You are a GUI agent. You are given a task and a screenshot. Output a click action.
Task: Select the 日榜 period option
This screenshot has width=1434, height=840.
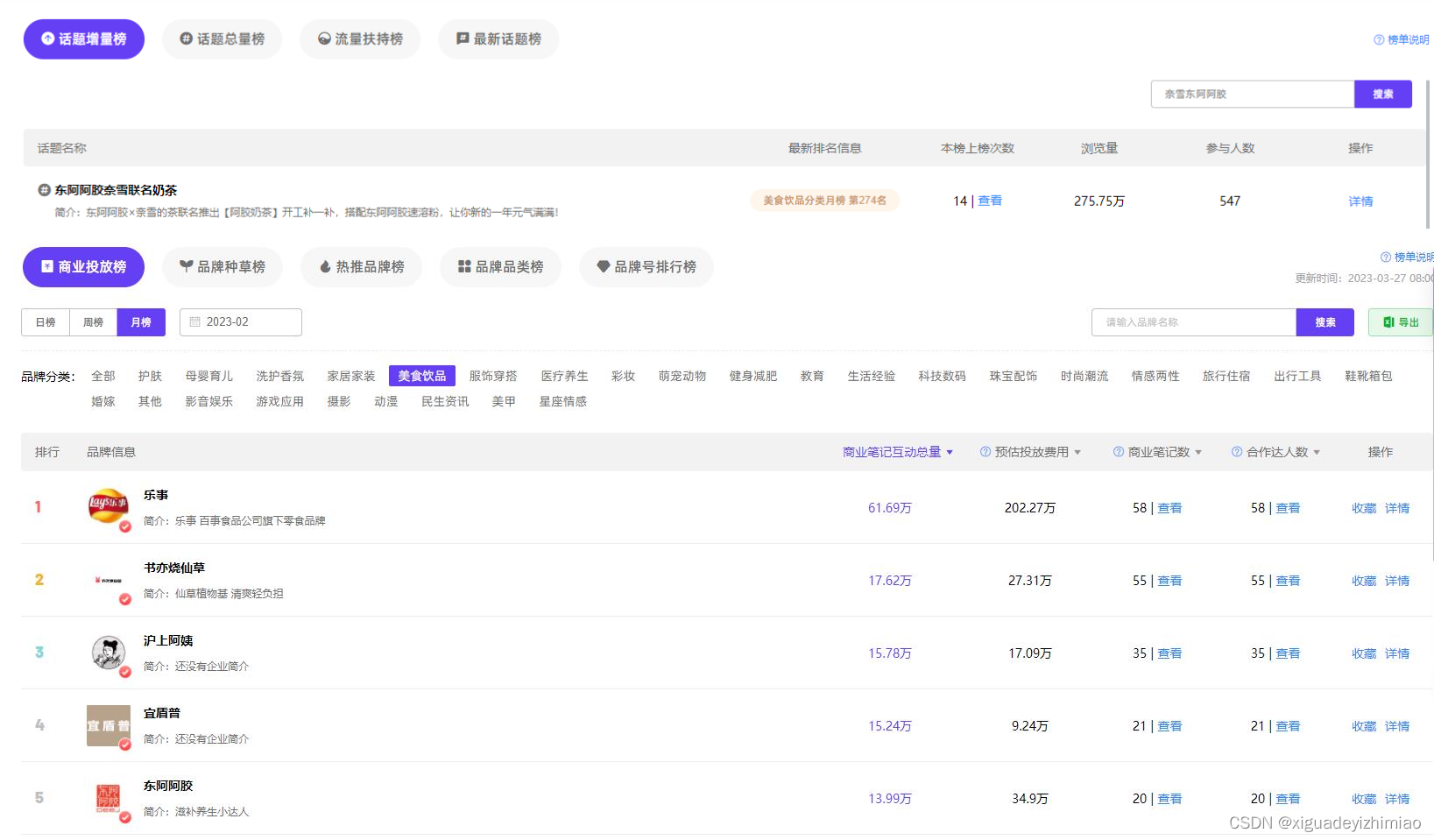[46, 322]
